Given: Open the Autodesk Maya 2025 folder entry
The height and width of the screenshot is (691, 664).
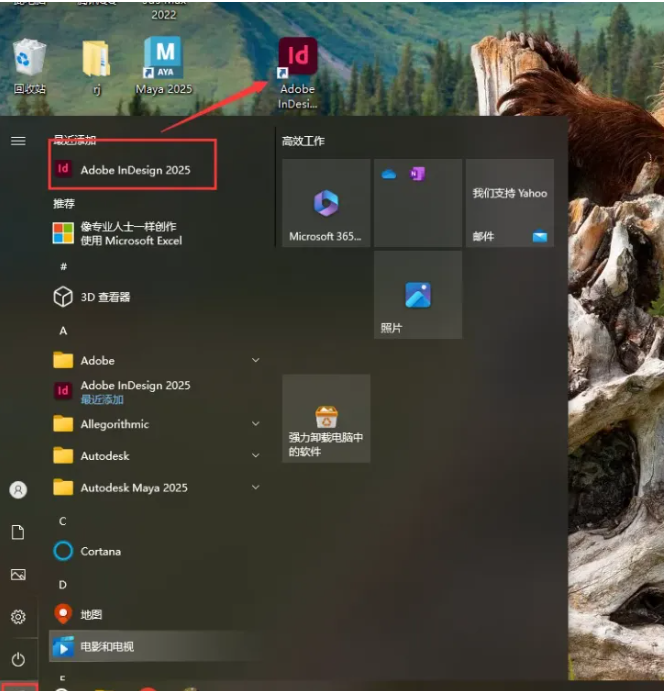Looking at the screenshot, I should point(156,487).
